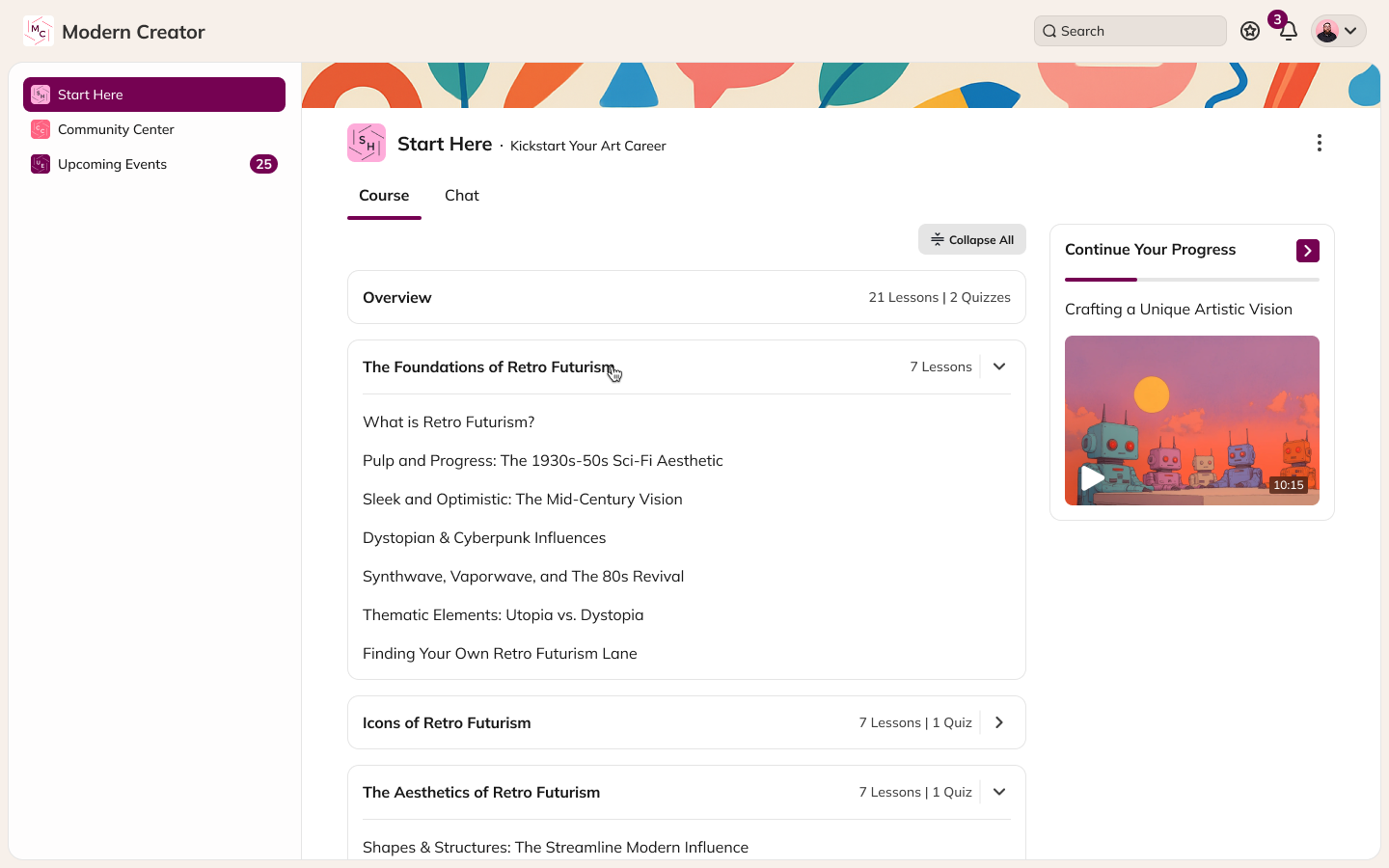Open the Upcoming Events count badge
Viewport: 1389px width, 868px height.
pyautogui.click(x=263, y=164)
